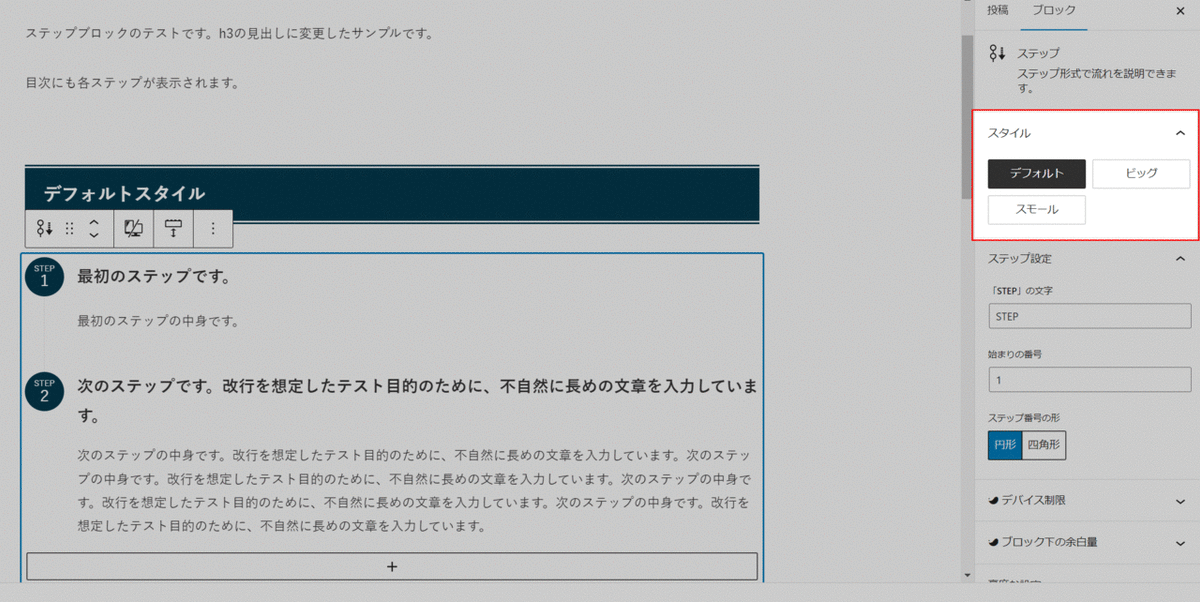Select the デフォルト style
1200x602 pixels.
coord(1036,173)
